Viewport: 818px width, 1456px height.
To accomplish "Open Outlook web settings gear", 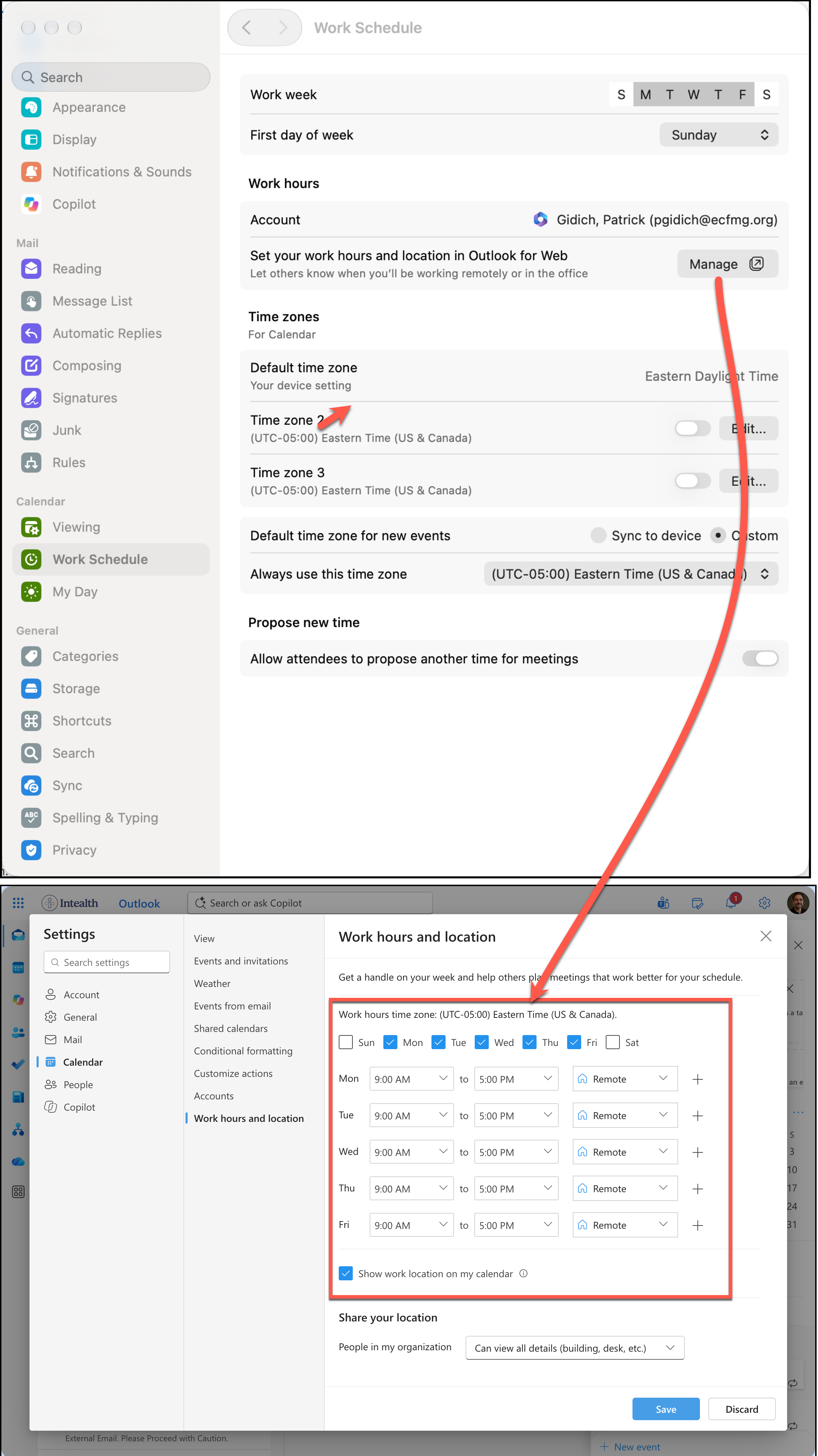I will [764, 903].
